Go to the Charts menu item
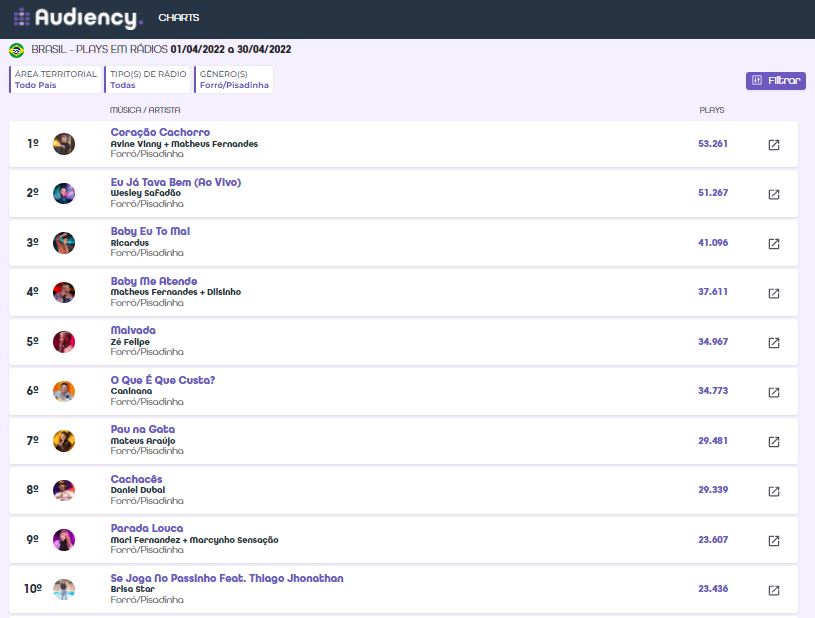Screen dimensions: 815x618 179,18
